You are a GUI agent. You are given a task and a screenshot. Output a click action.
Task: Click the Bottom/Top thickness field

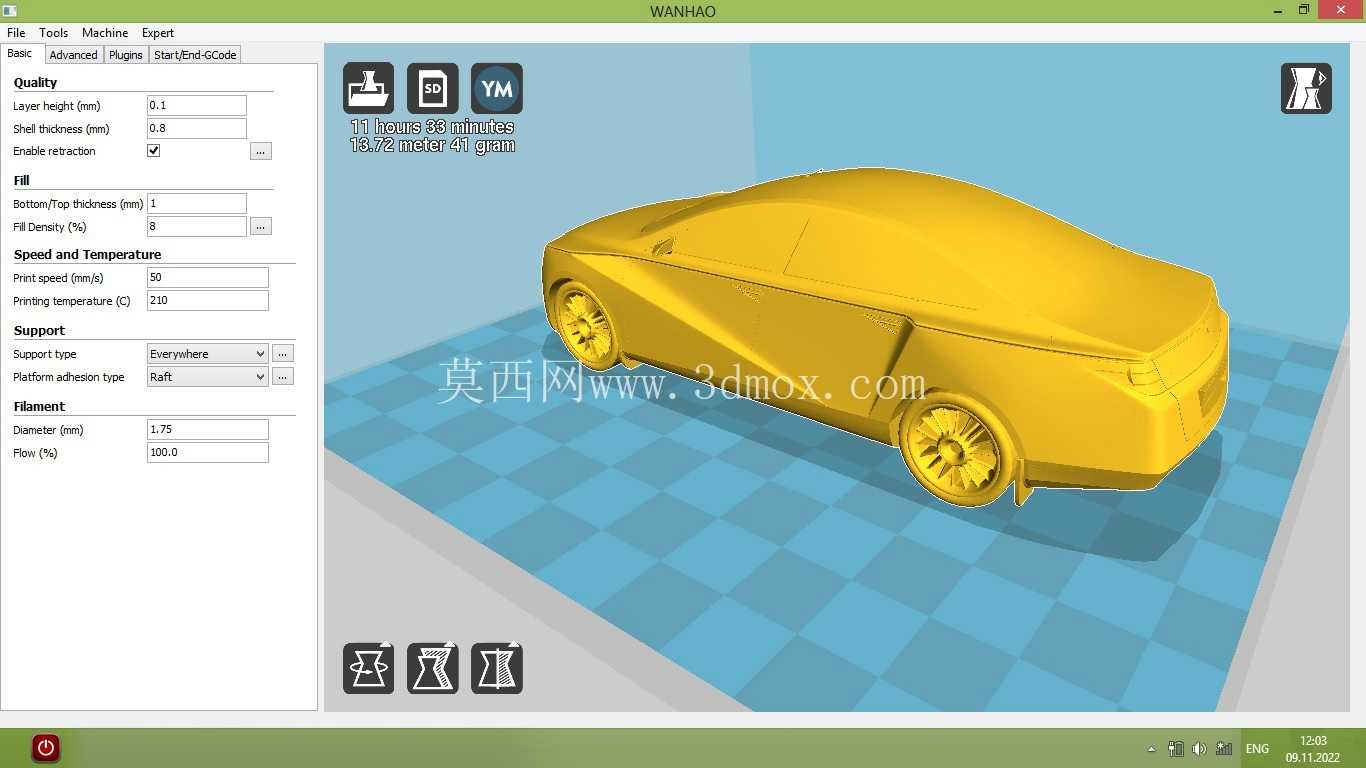pyautogui.click(x=197, y=204)
